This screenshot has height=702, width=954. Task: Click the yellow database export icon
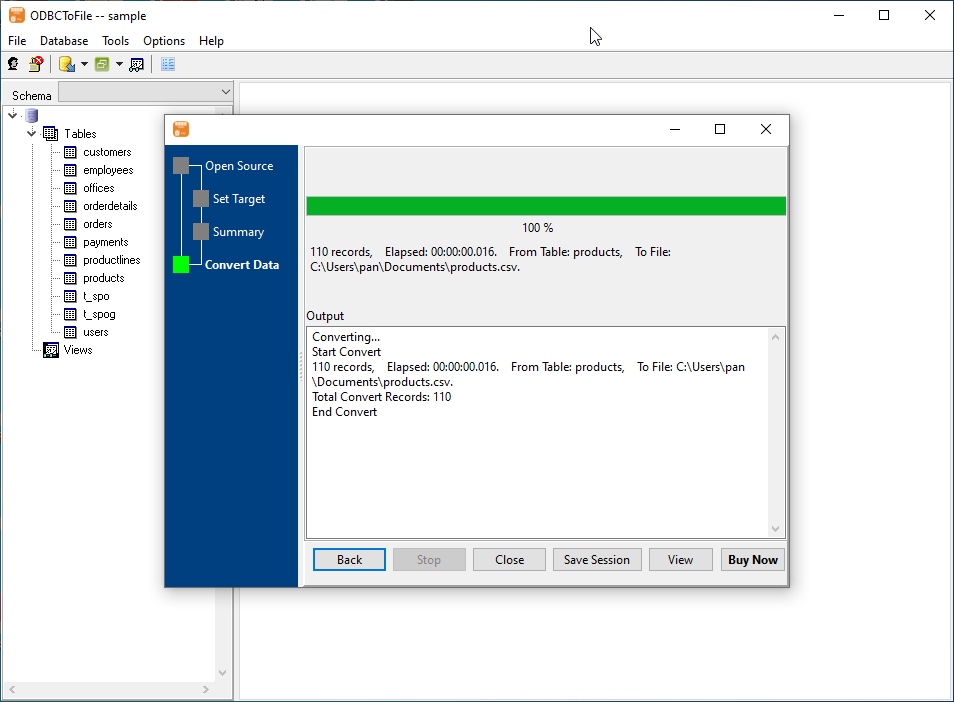pos(66,64)
